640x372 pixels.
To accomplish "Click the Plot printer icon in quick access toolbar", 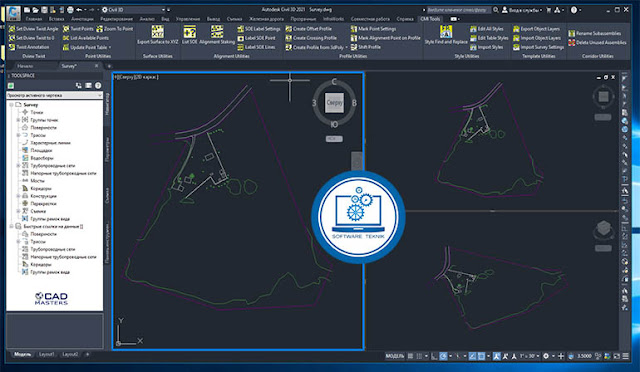I will tap(70, 10).
